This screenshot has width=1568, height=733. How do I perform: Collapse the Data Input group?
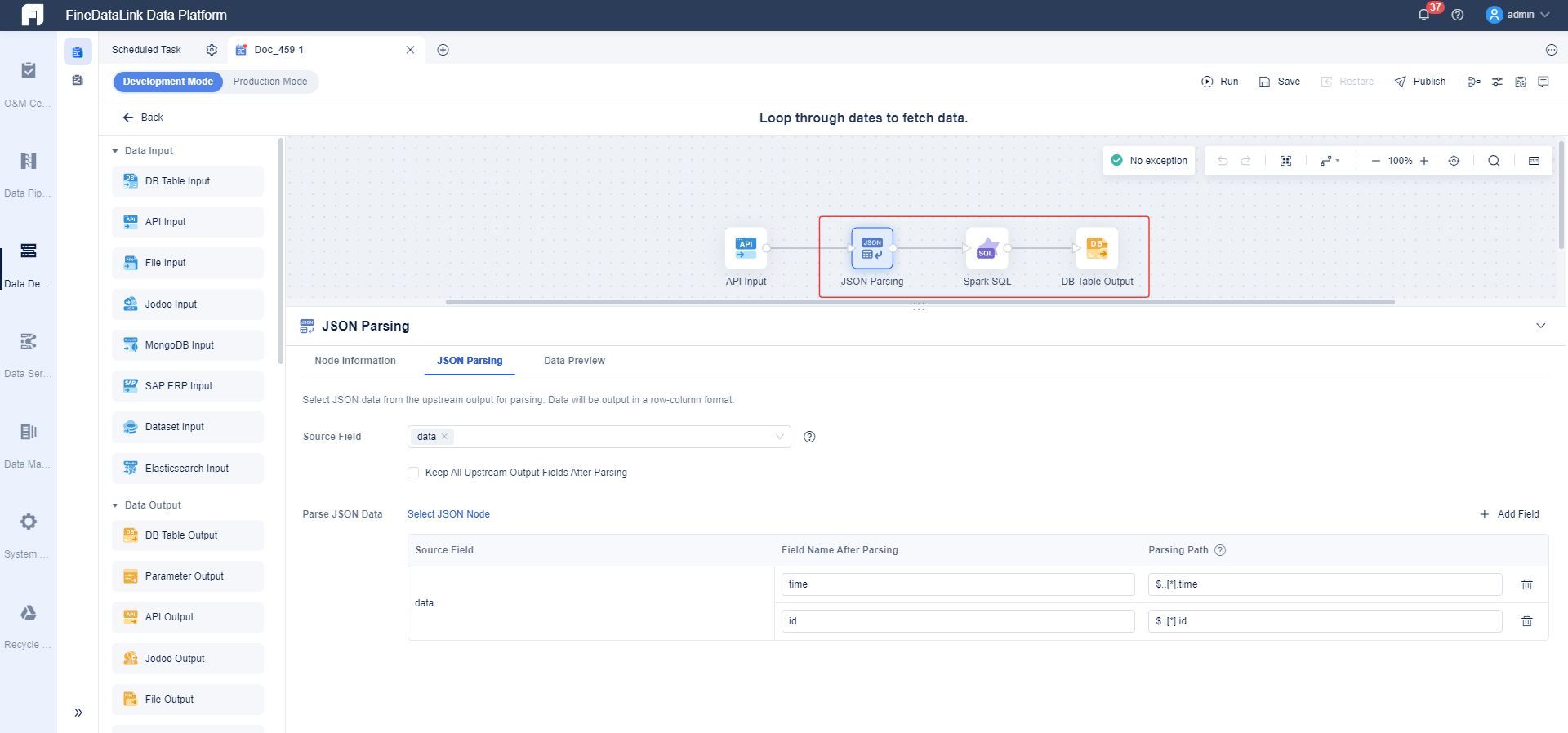click(x=115, y=151)
